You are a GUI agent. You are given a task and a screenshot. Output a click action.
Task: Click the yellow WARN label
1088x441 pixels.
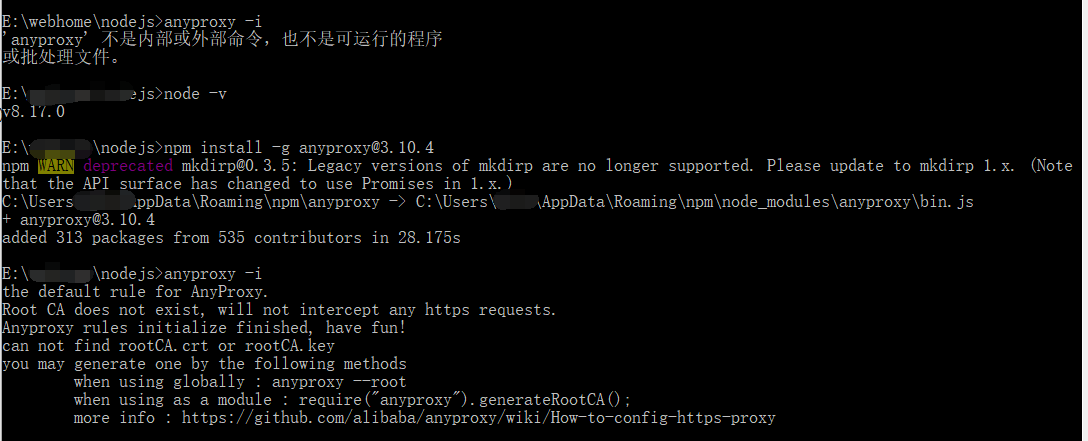tap(56, 166)
